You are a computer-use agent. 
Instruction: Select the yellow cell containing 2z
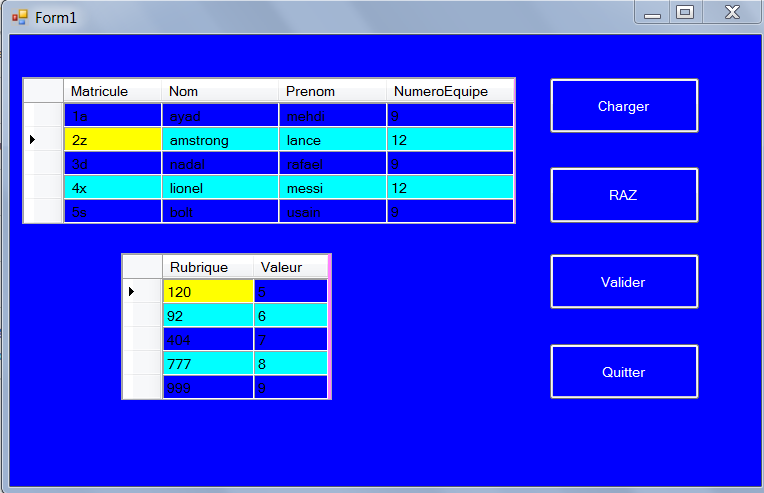point(112,140)
